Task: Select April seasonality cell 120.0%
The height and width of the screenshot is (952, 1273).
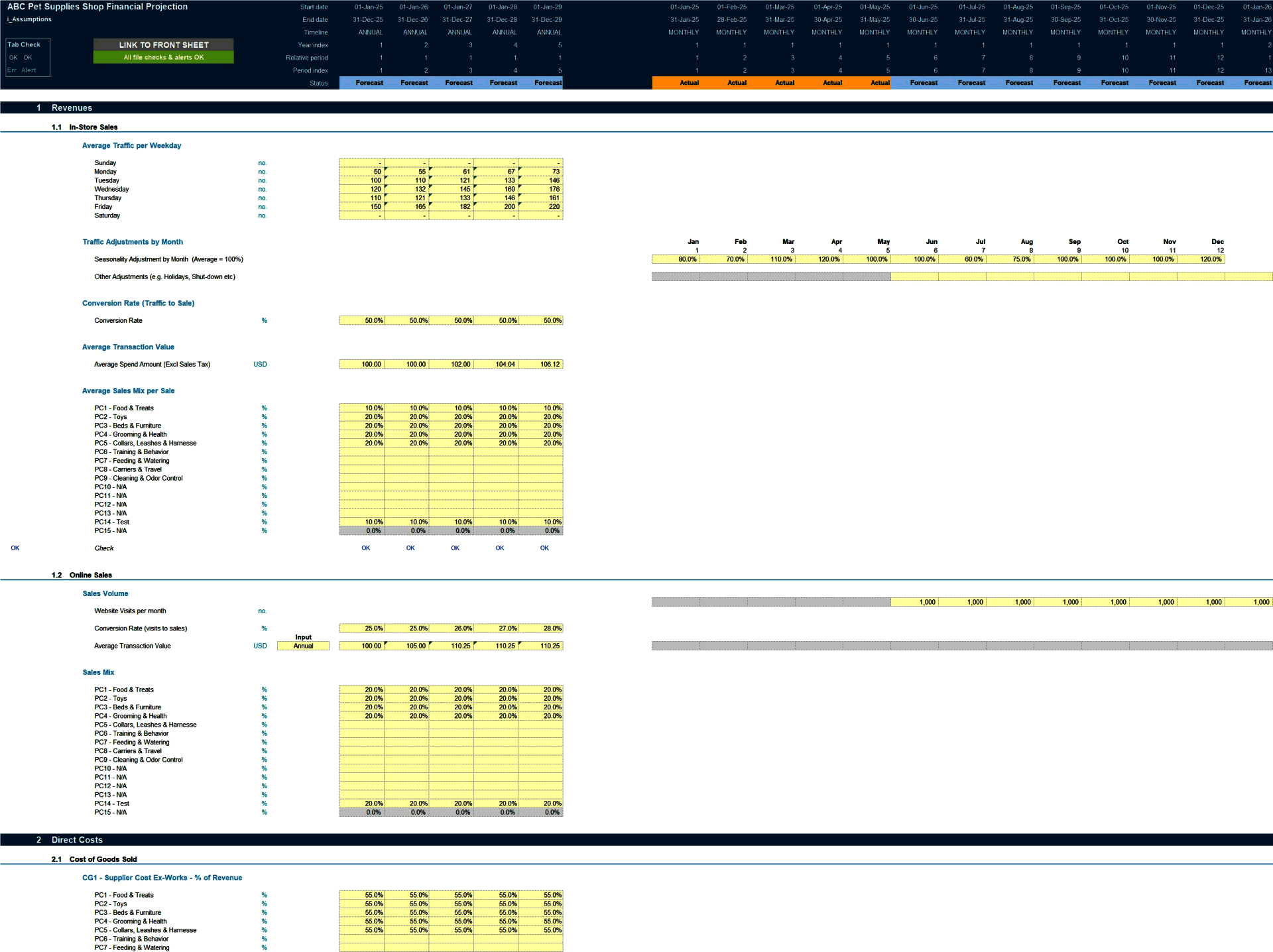Action: pyautogui.click(x=819, y=259)
